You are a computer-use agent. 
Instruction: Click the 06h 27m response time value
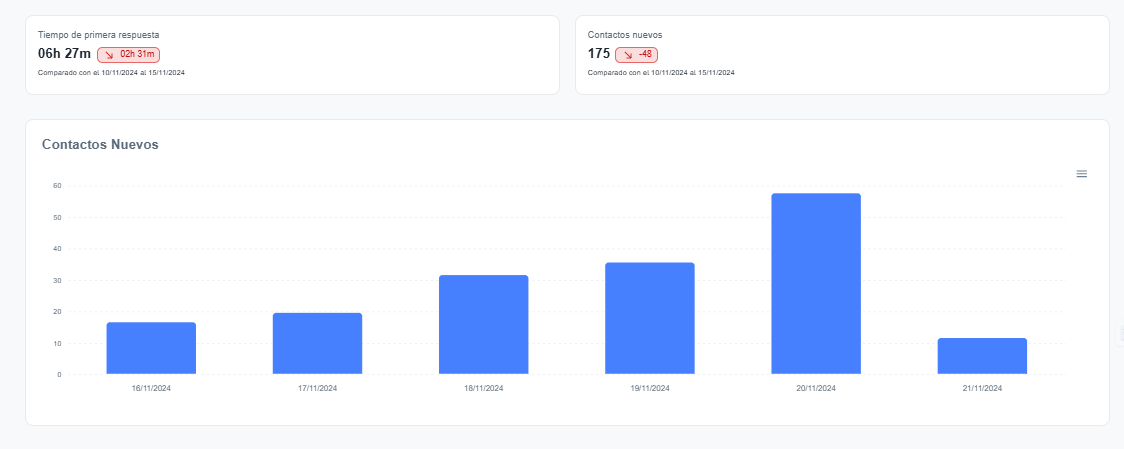tap(64, 54)
